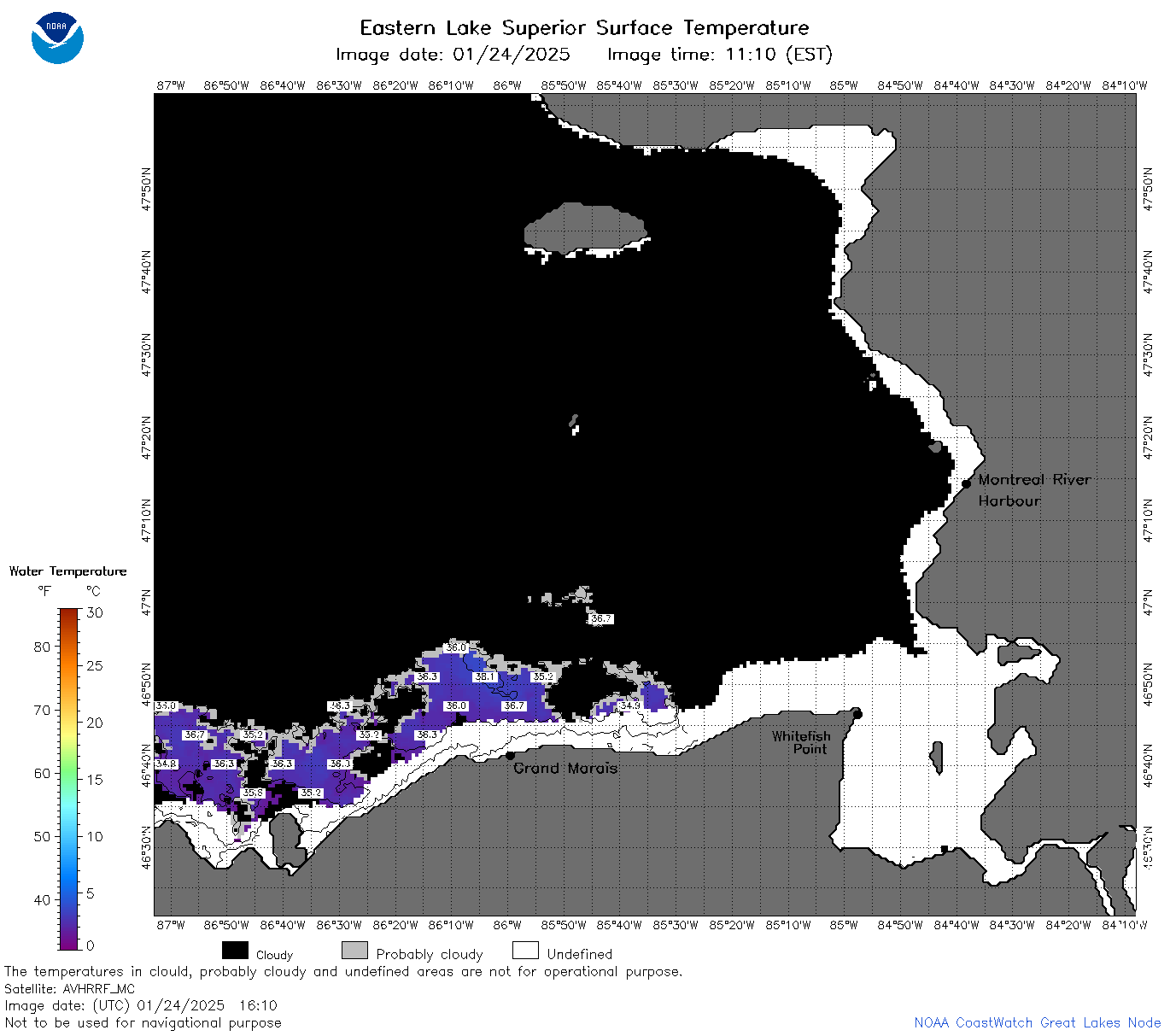This screenshot has width=1170, height=1036.
Task: Click the 60 Fahrenheit tick label
Action: click(x=42, y=773)
